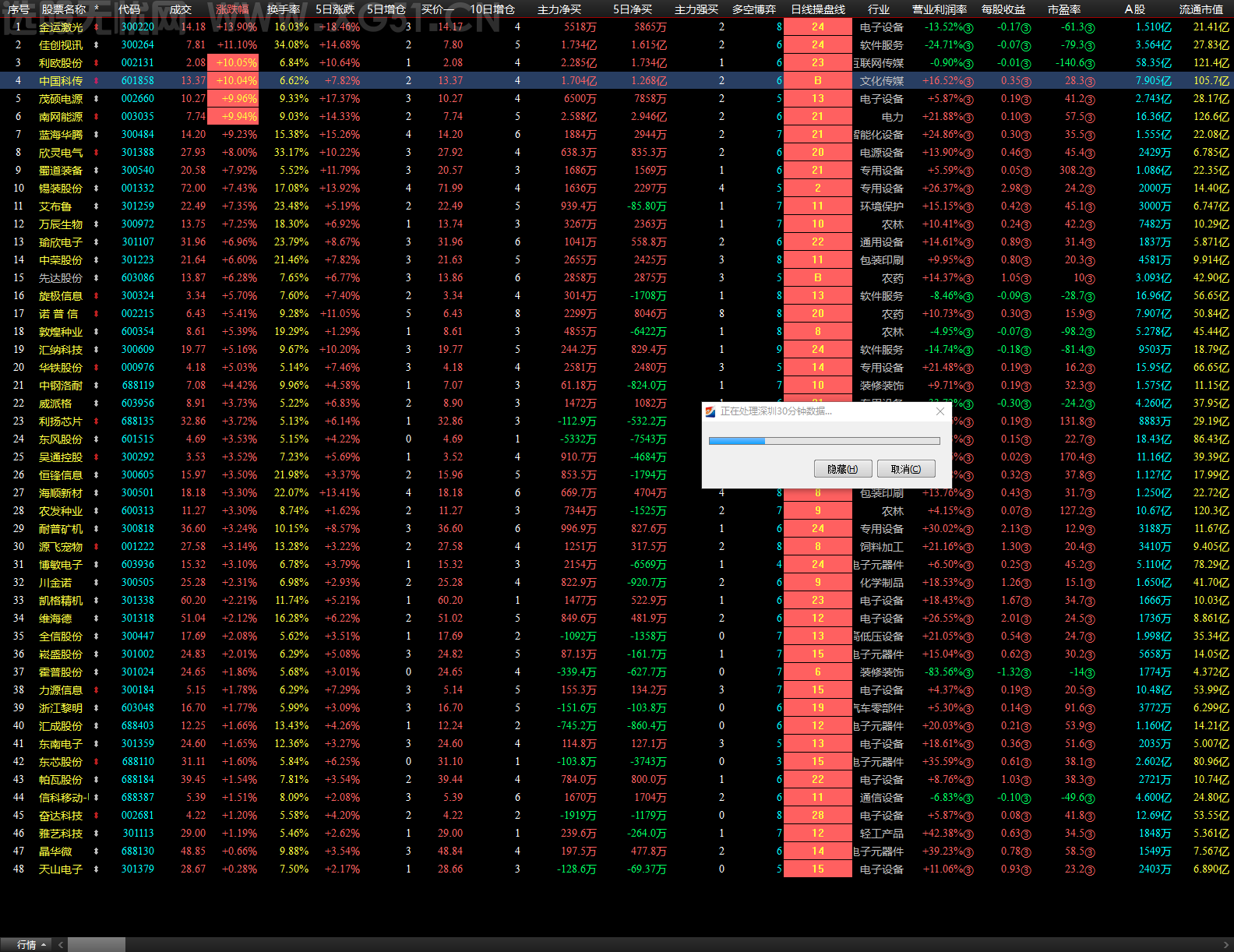Click the horizontal scrollbar left arrow
Viewport: 1234px width, 952px height.
pyautogui.click(x=61, y=945)
